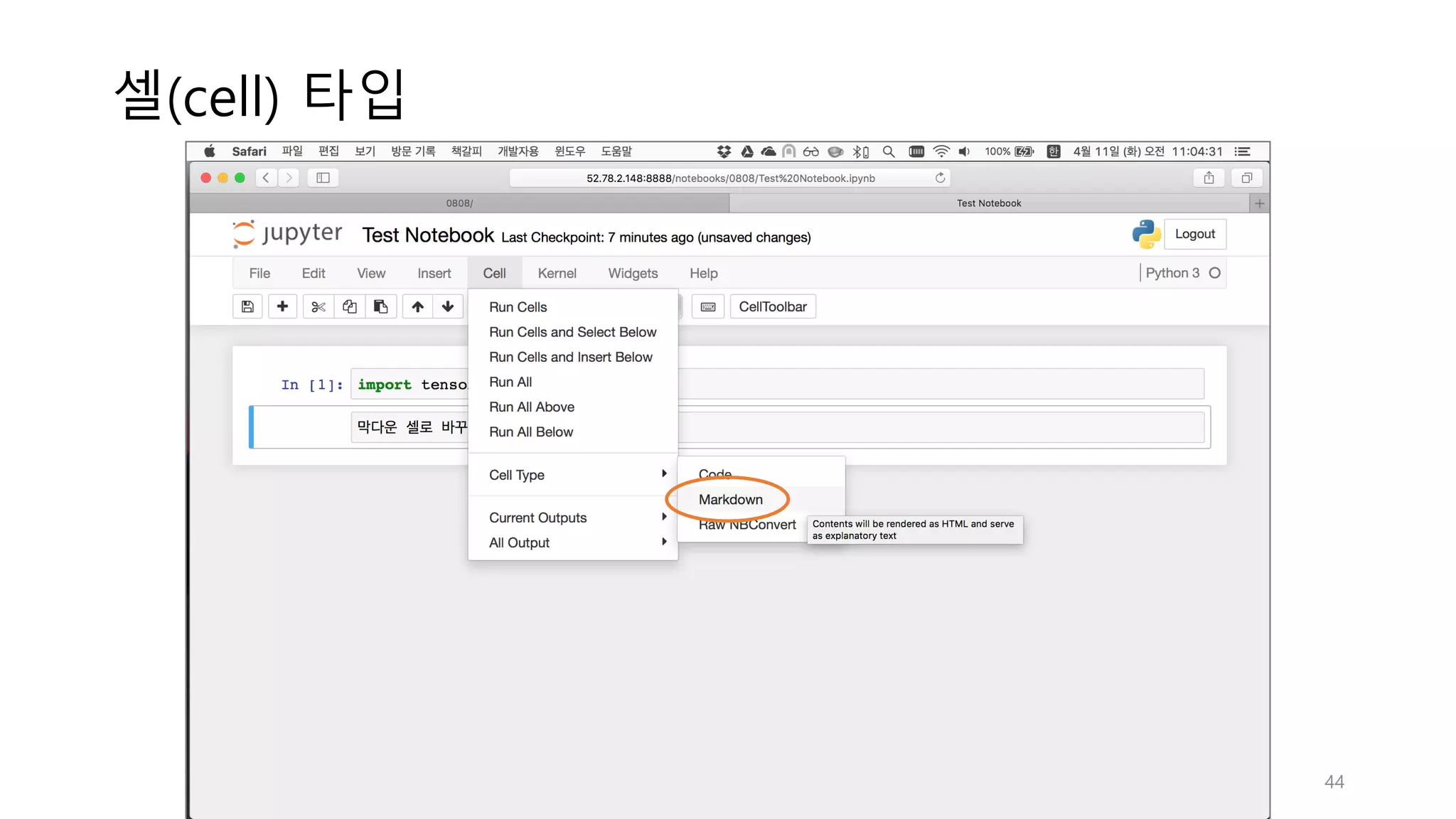
Task: Move selected cell up arrow
Action: point(417,306)
